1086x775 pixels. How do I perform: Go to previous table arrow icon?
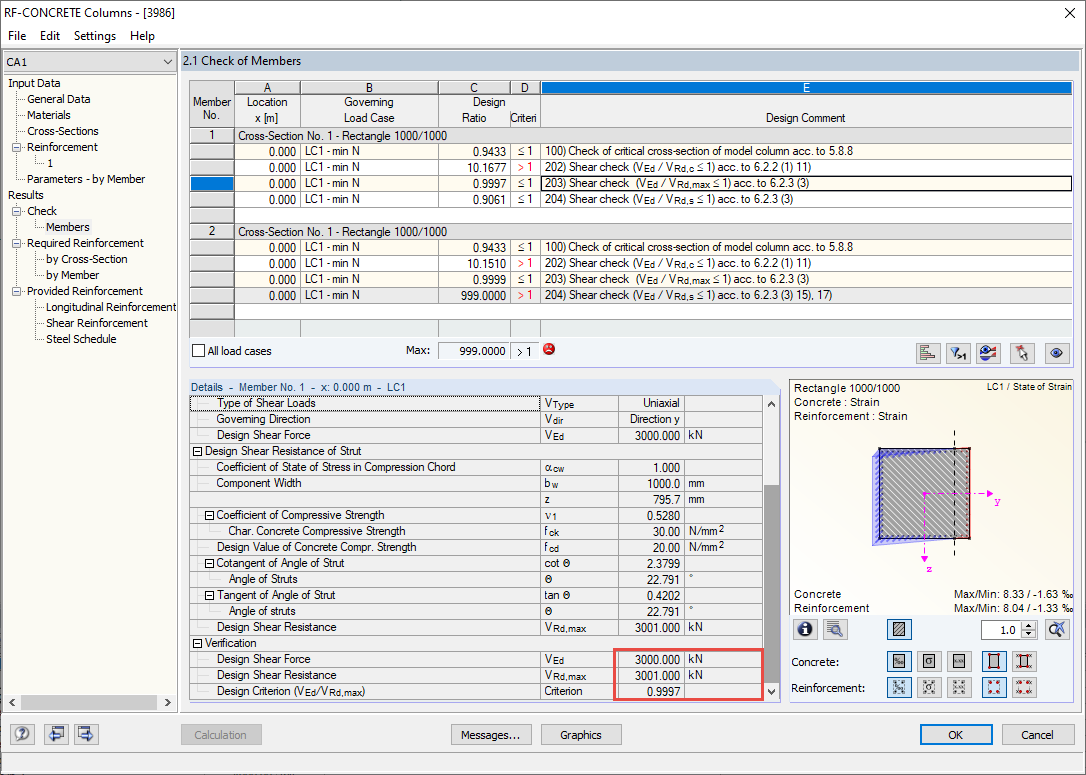tap(56, 733)
